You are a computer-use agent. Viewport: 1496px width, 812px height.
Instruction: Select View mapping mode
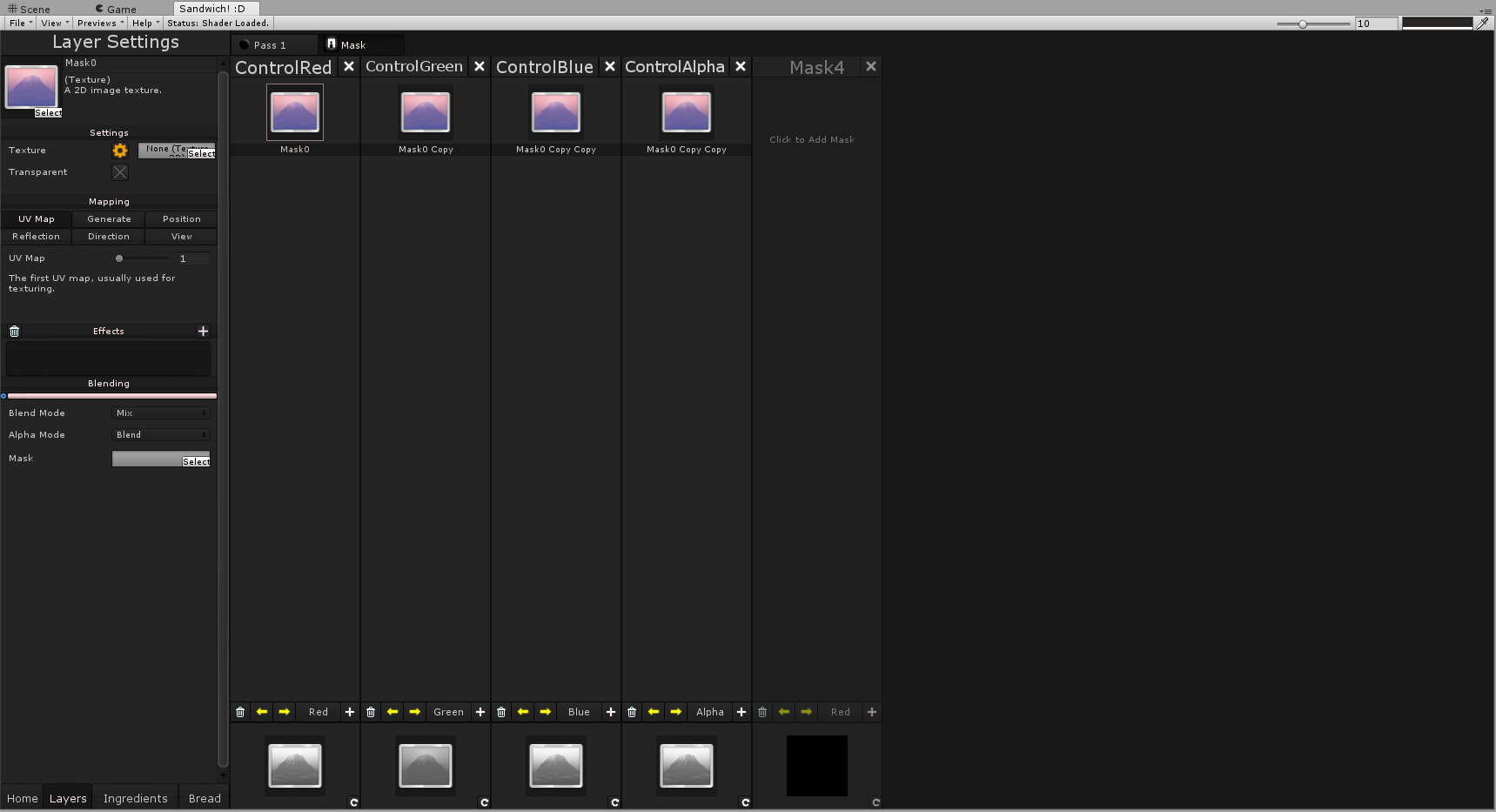pos(181,237)
